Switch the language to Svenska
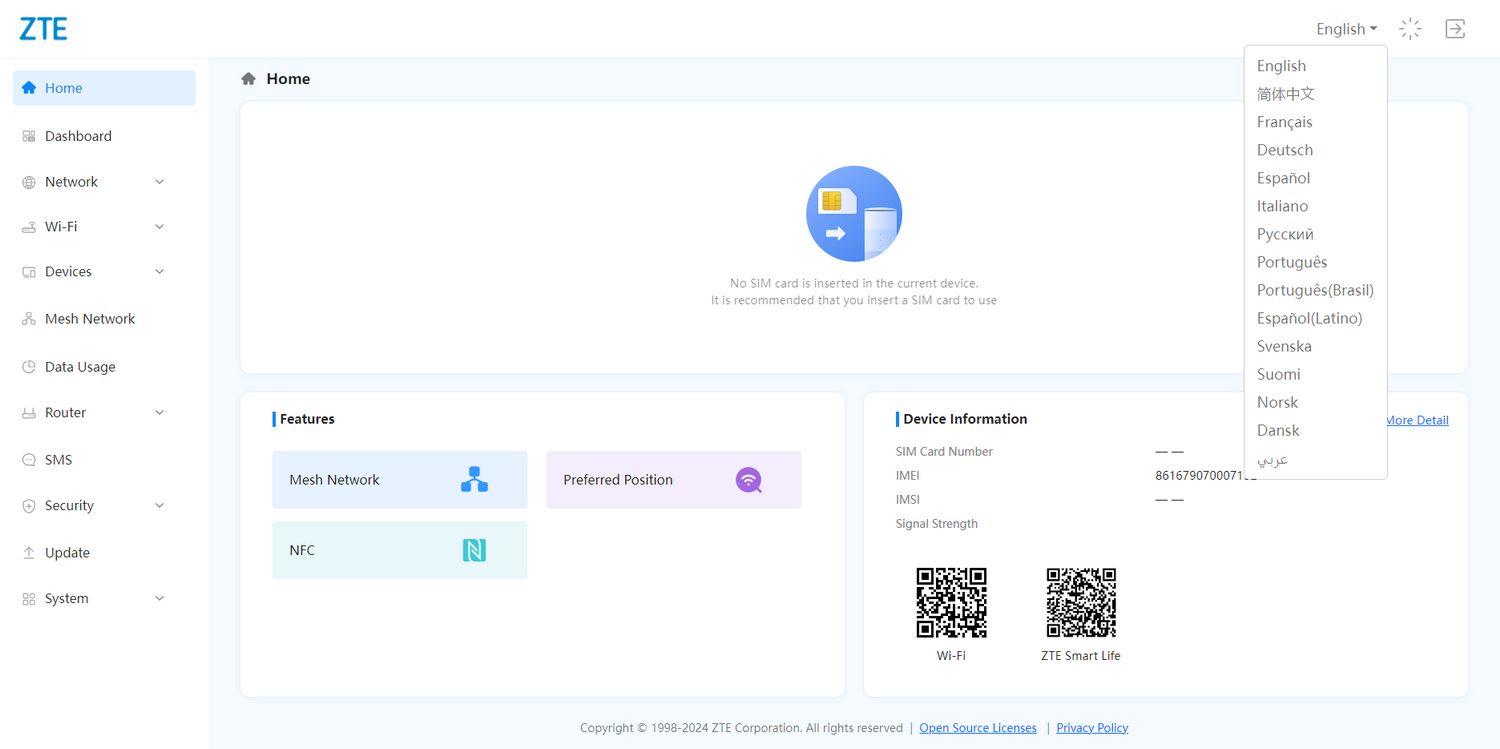 coord(1284,346)
